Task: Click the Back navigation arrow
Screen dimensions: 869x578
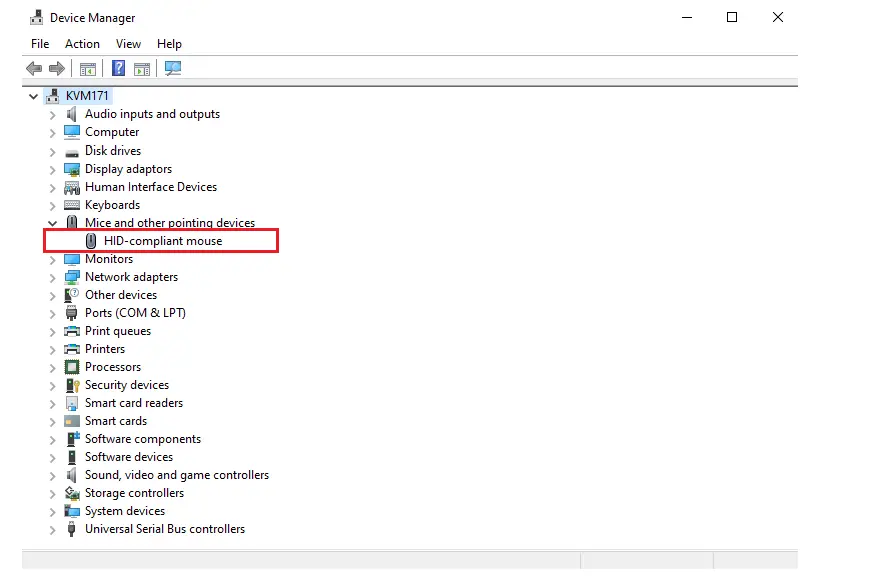Action: pos(33,68)
